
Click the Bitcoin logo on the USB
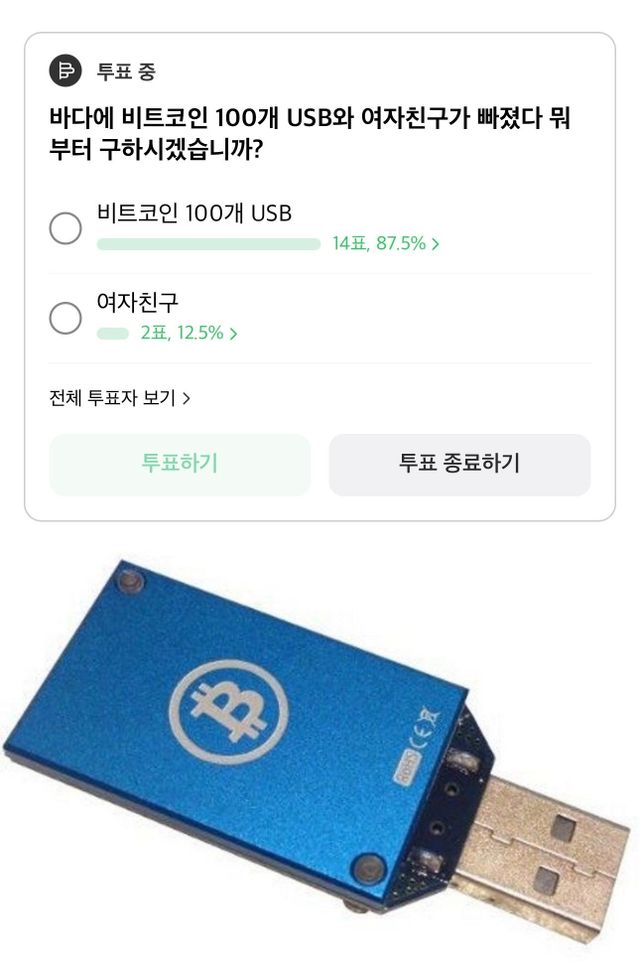(x=230, y=712)
